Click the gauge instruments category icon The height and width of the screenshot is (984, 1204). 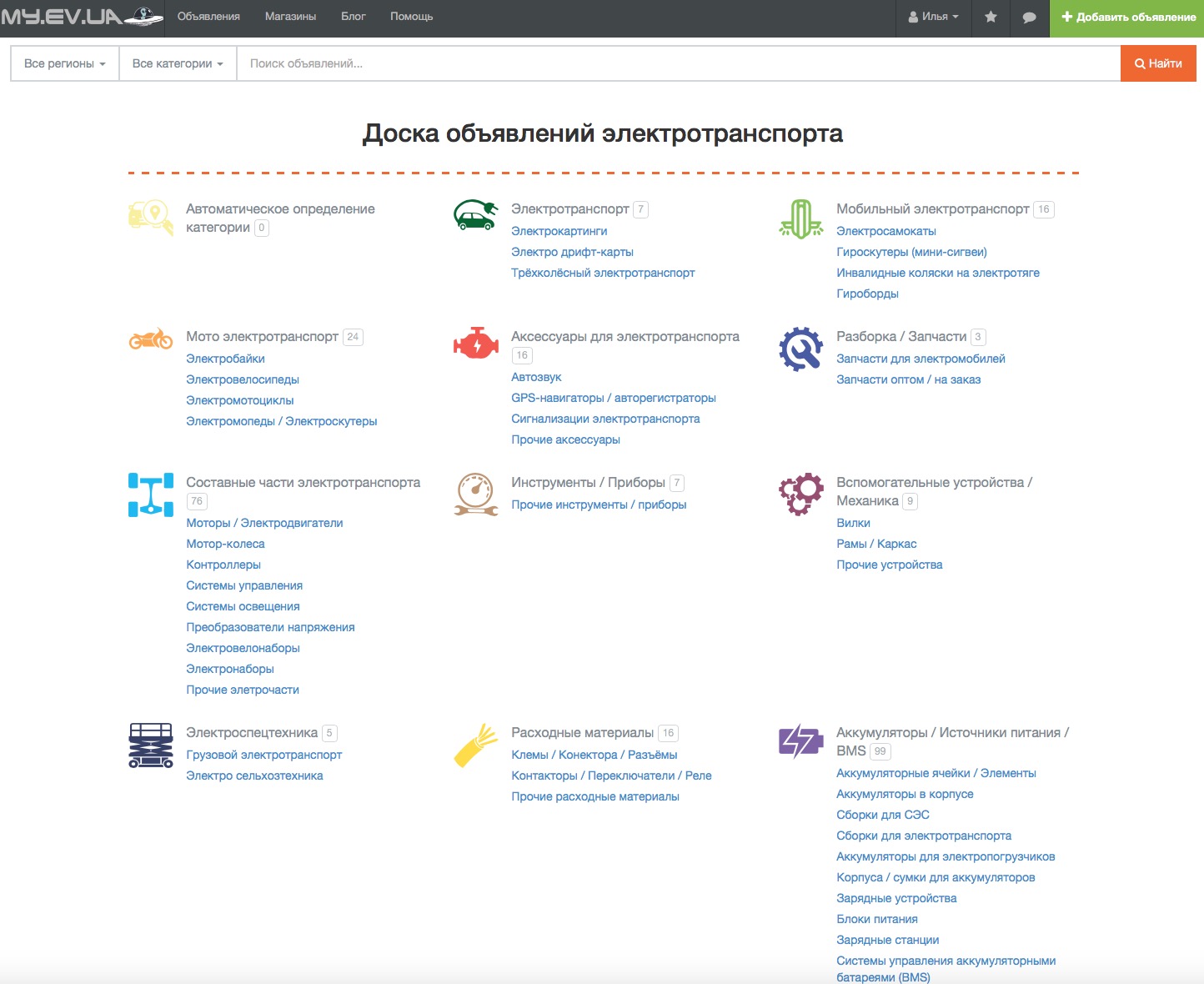475,495
